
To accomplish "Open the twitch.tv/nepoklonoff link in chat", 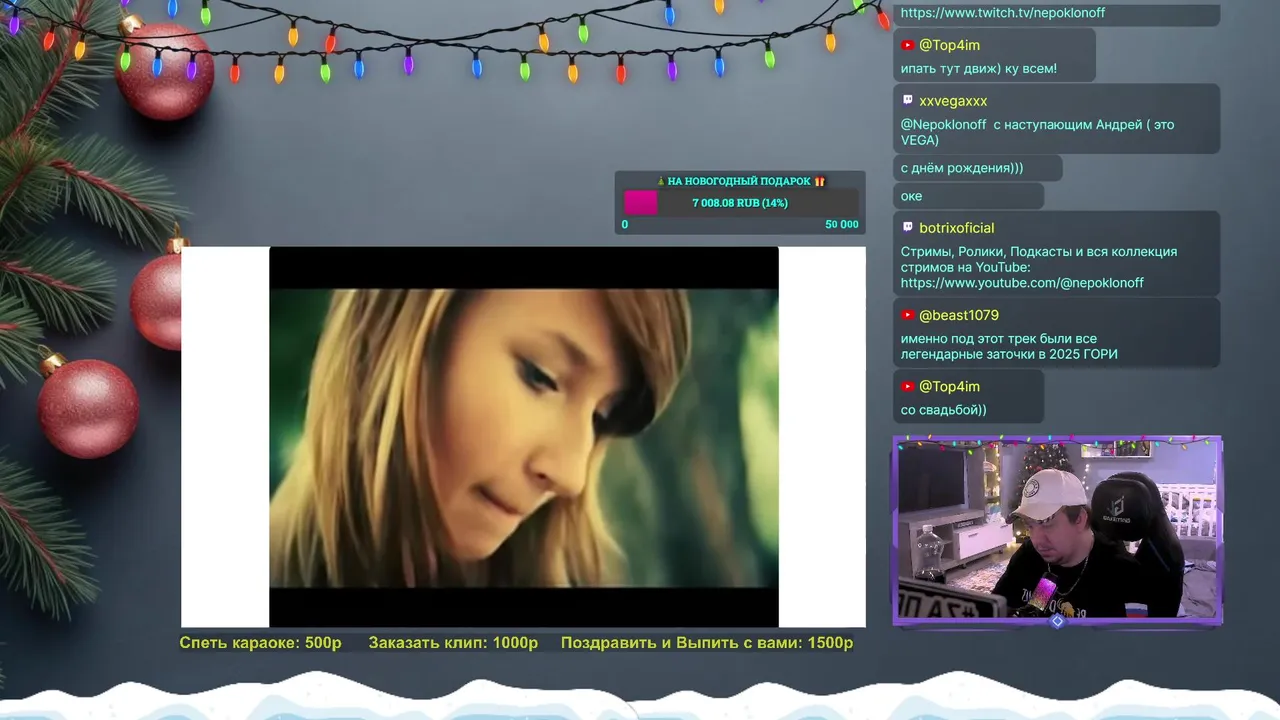I will [1002, 13].
